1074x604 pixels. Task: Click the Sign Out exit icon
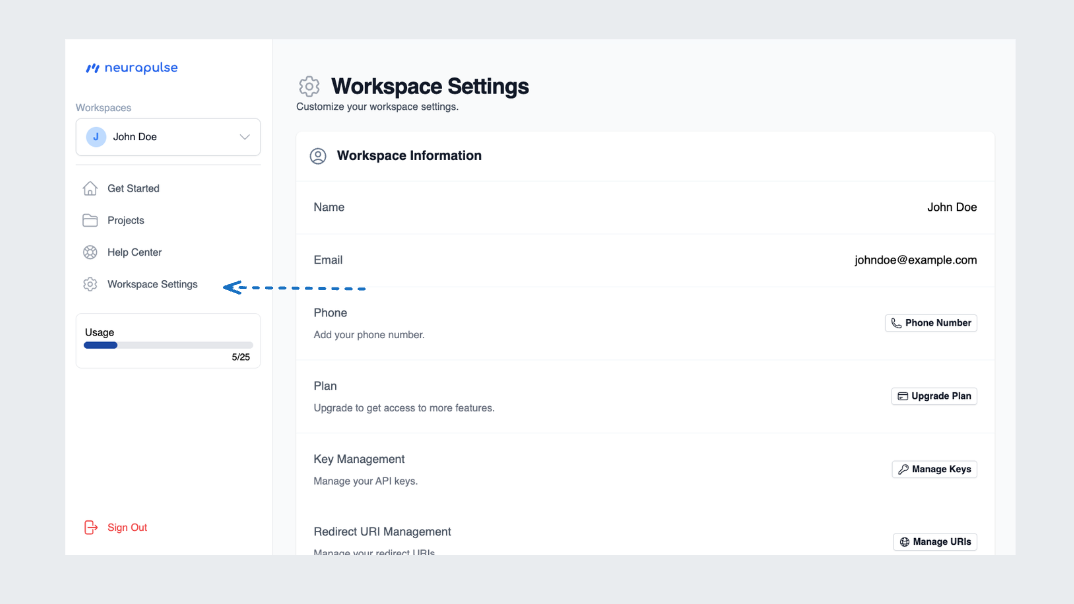89,527
